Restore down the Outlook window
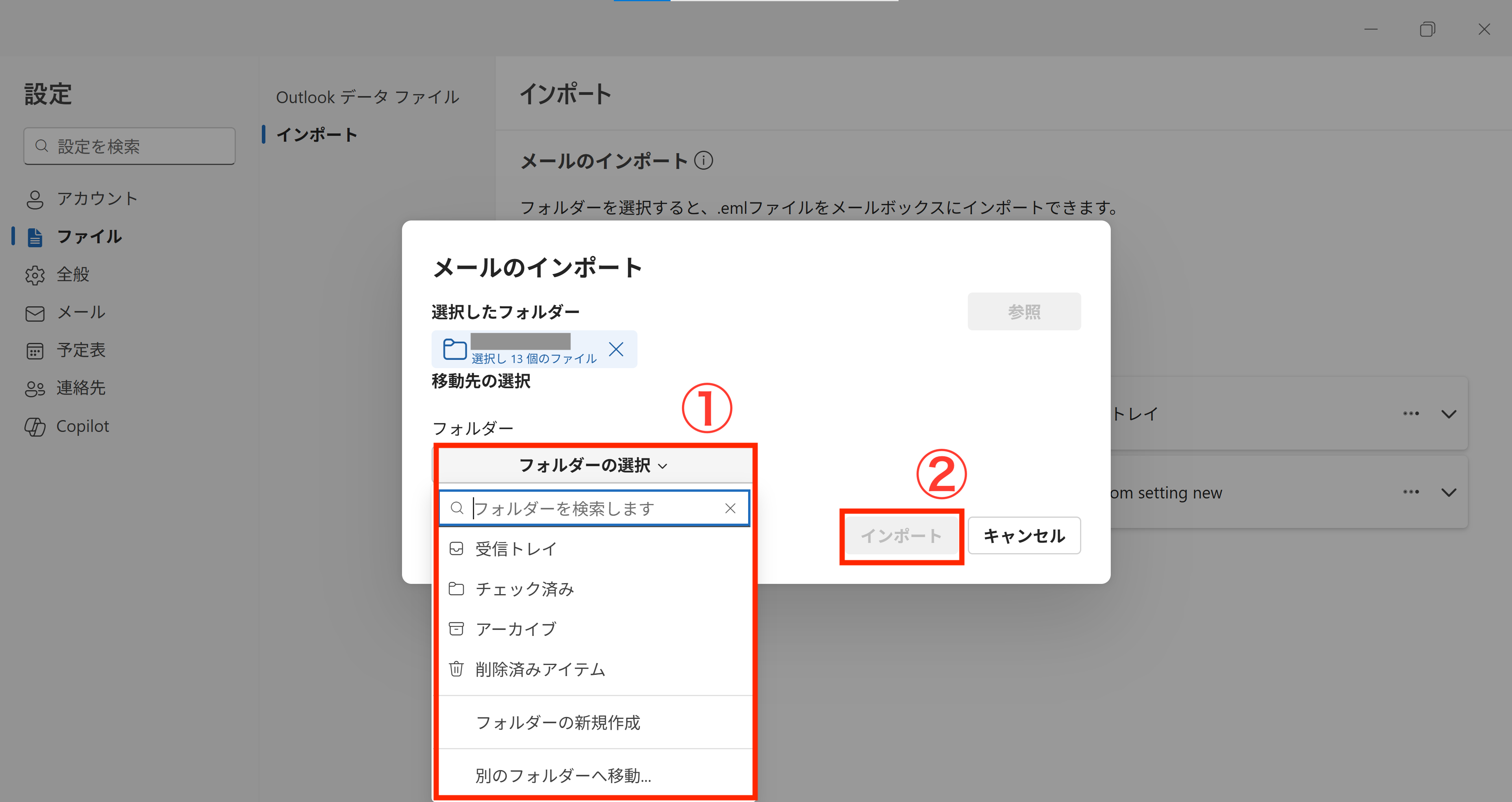This screenshot has width=1512, height=802. tap(1427, 29)
